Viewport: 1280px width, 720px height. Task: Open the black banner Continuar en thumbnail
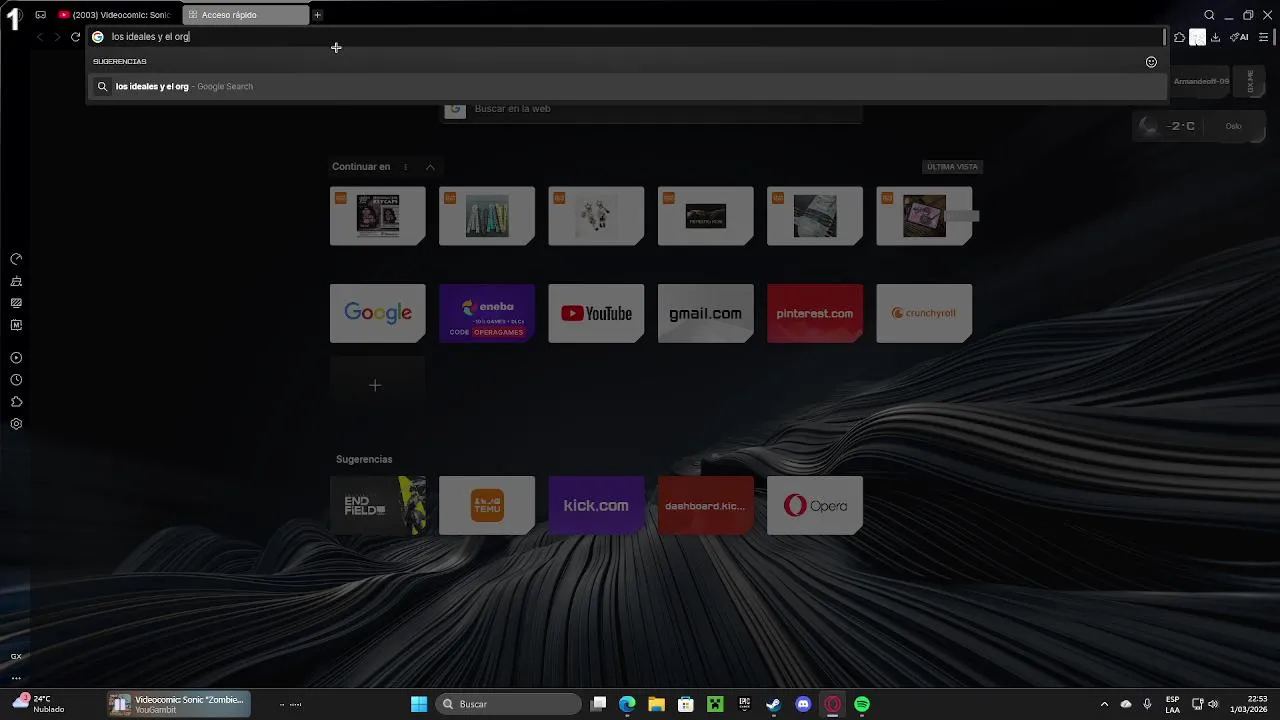706,216
